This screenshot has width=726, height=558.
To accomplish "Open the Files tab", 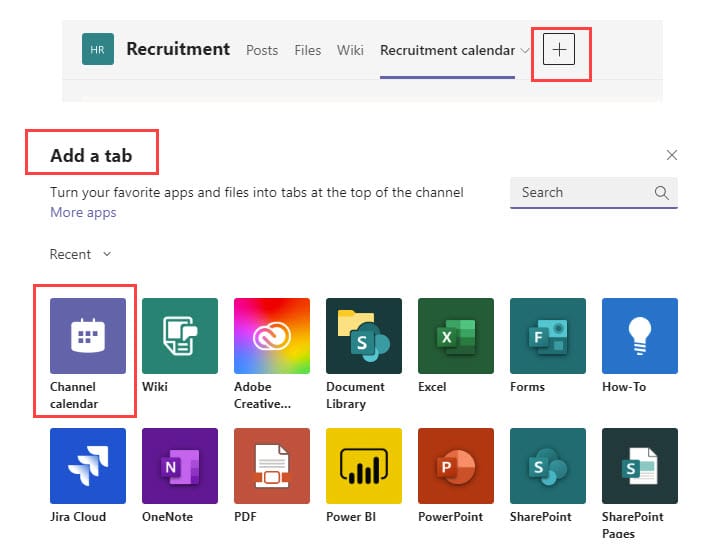I will [x=308, y=50].
